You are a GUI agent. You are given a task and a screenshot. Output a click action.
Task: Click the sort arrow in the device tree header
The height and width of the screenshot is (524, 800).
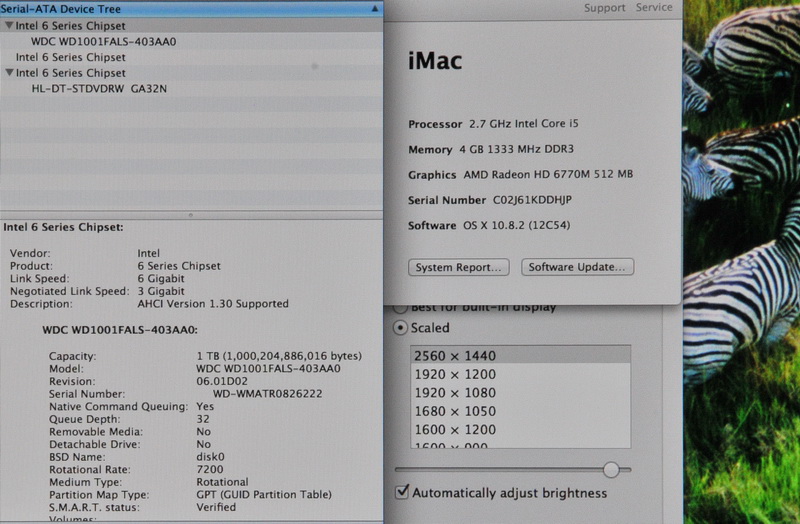(374, 8)
